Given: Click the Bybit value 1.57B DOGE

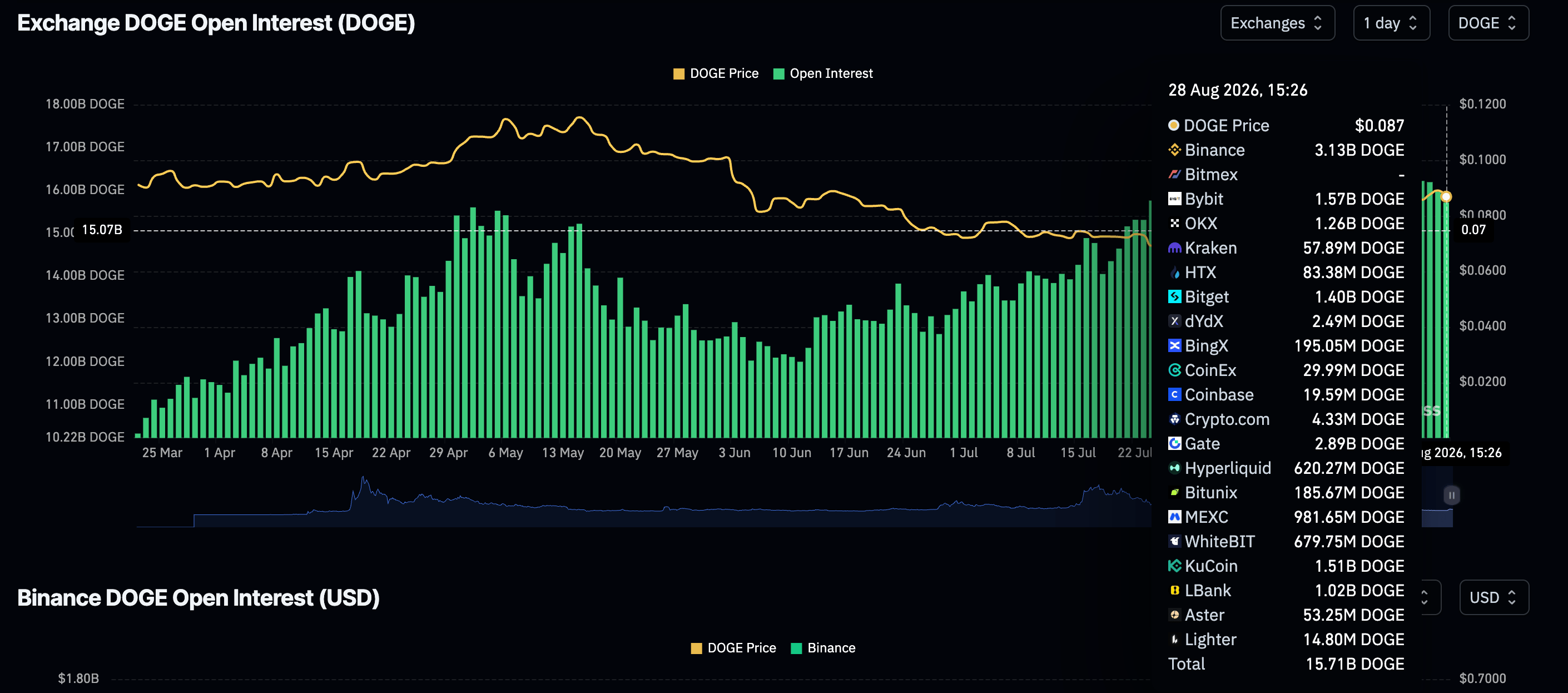Looking at the screenshot, I should pyautogui.click(x=1359, y=199).
